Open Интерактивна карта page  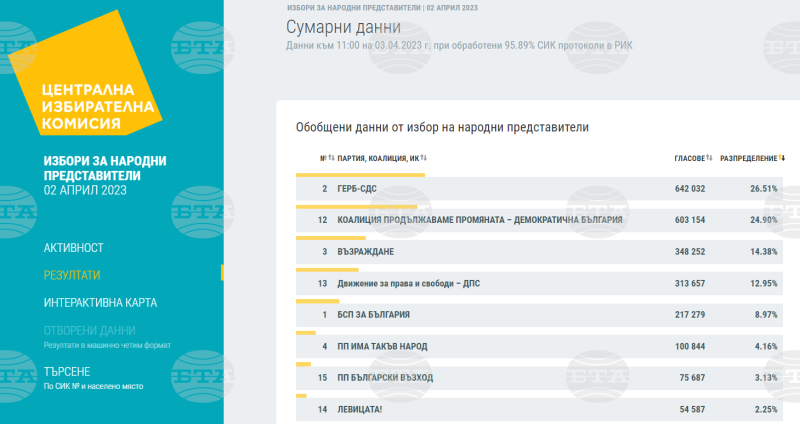pos(100,302)
